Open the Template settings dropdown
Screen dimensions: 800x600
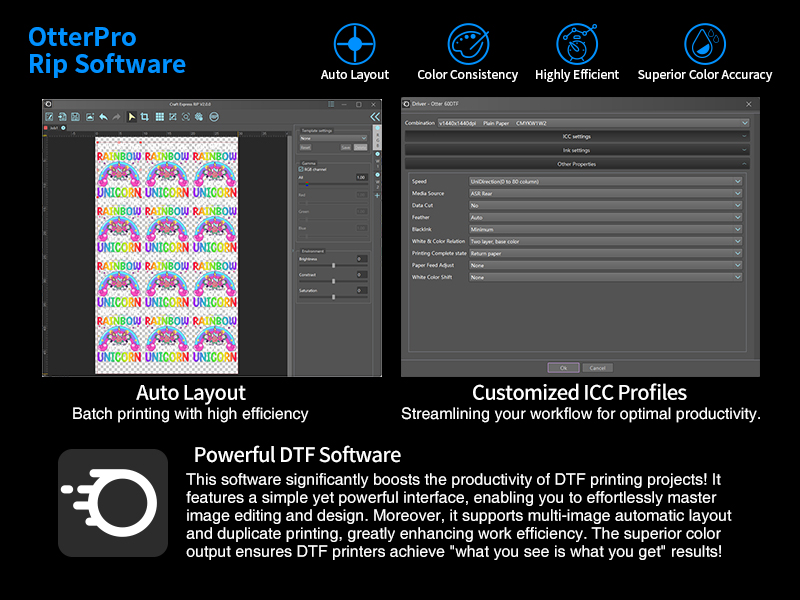pos(333,138)
